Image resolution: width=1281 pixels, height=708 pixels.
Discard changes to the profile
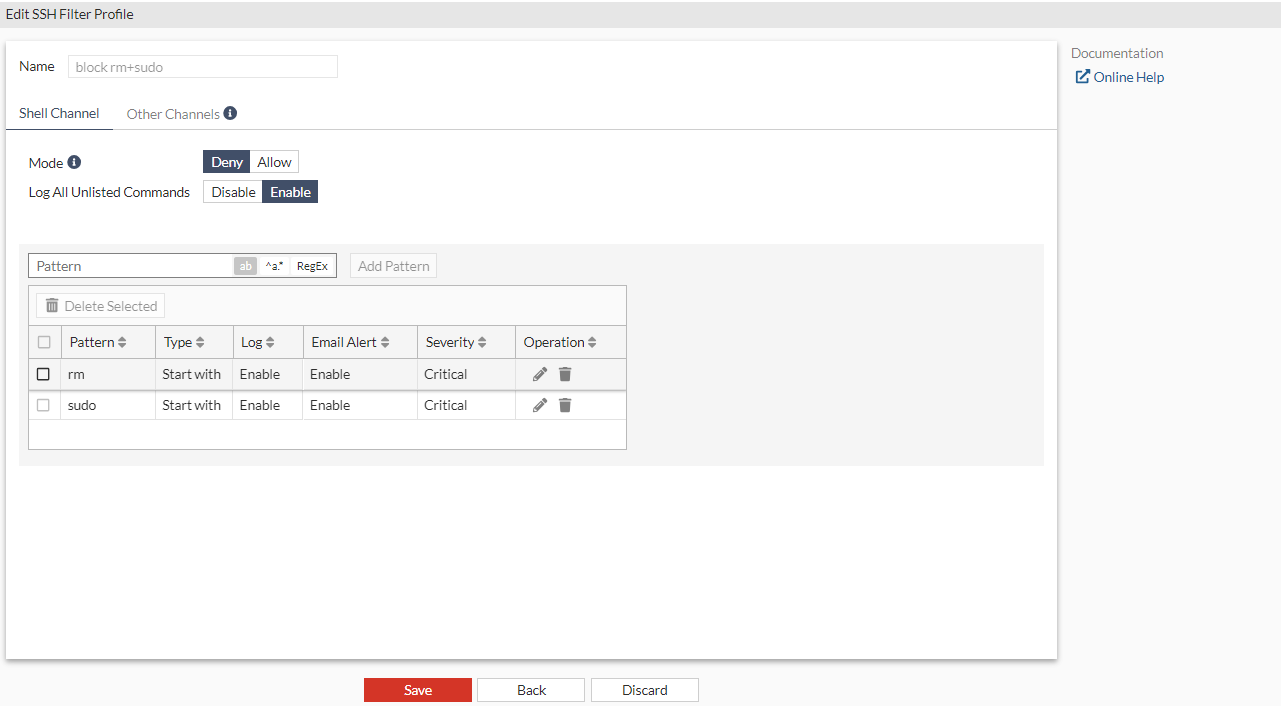click(x=644, y=690)
